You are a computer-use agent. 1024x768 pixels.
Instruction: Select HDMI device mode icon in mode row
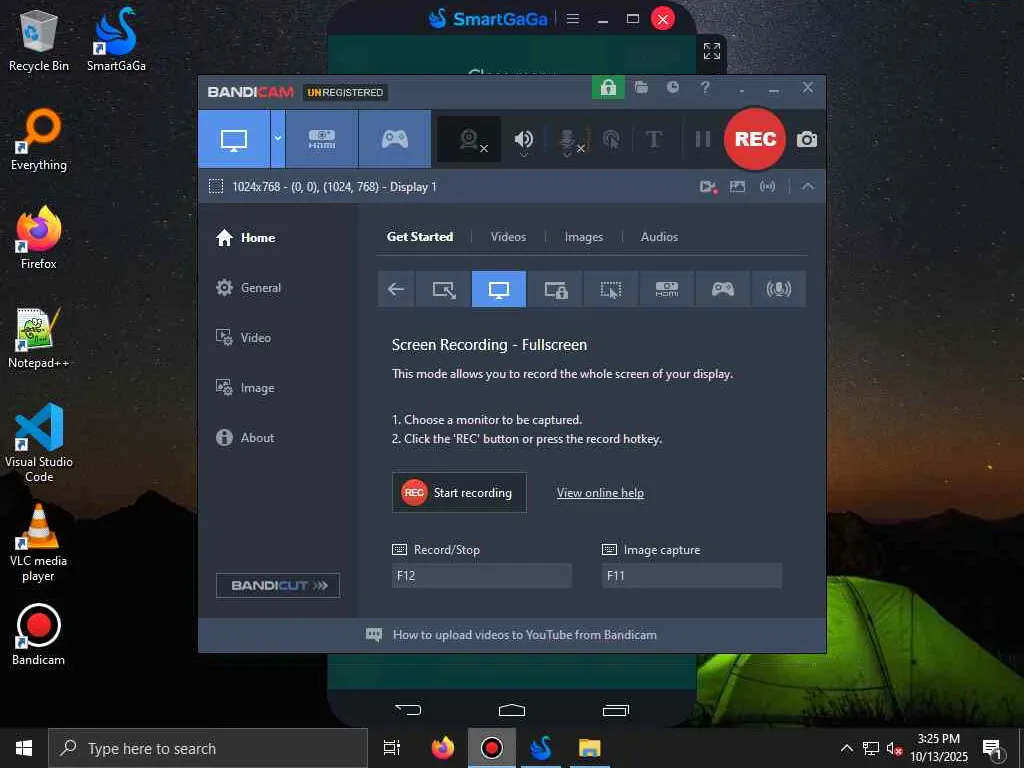click(666, 289)
